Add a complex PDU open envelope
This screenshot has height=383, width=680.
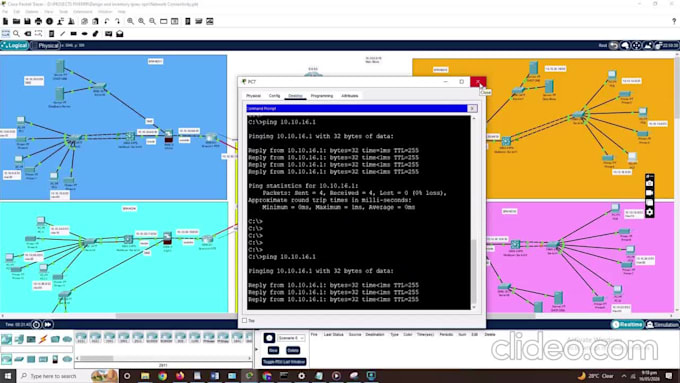point(120,33)
